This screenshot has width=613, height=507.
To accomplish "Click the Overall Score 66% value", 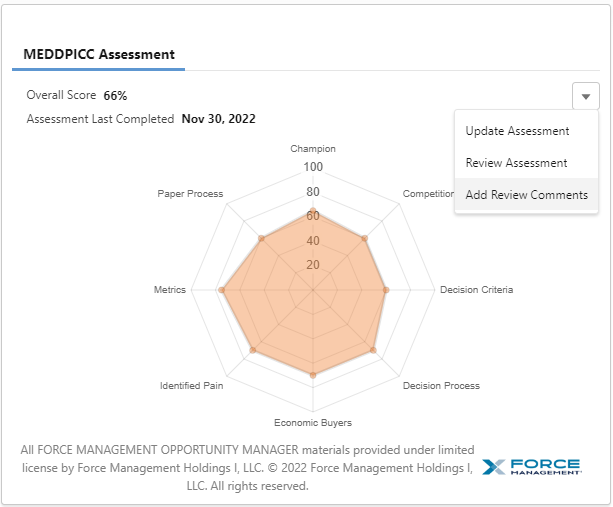I will [x=115, y=96].
